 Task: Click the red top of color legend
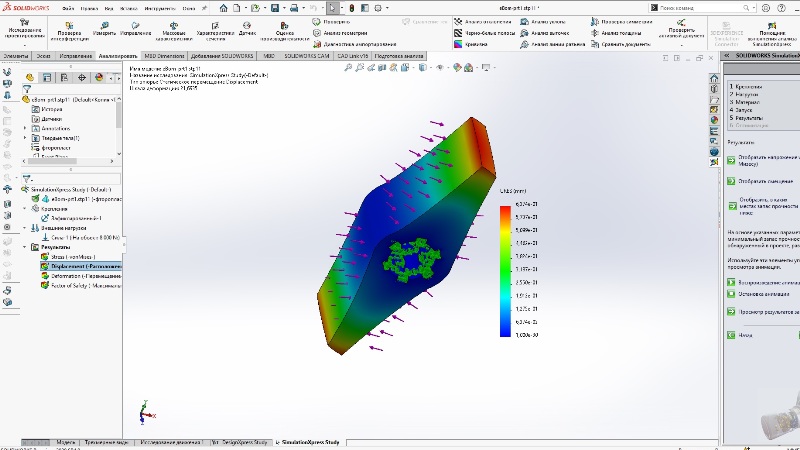pos(505,211)
